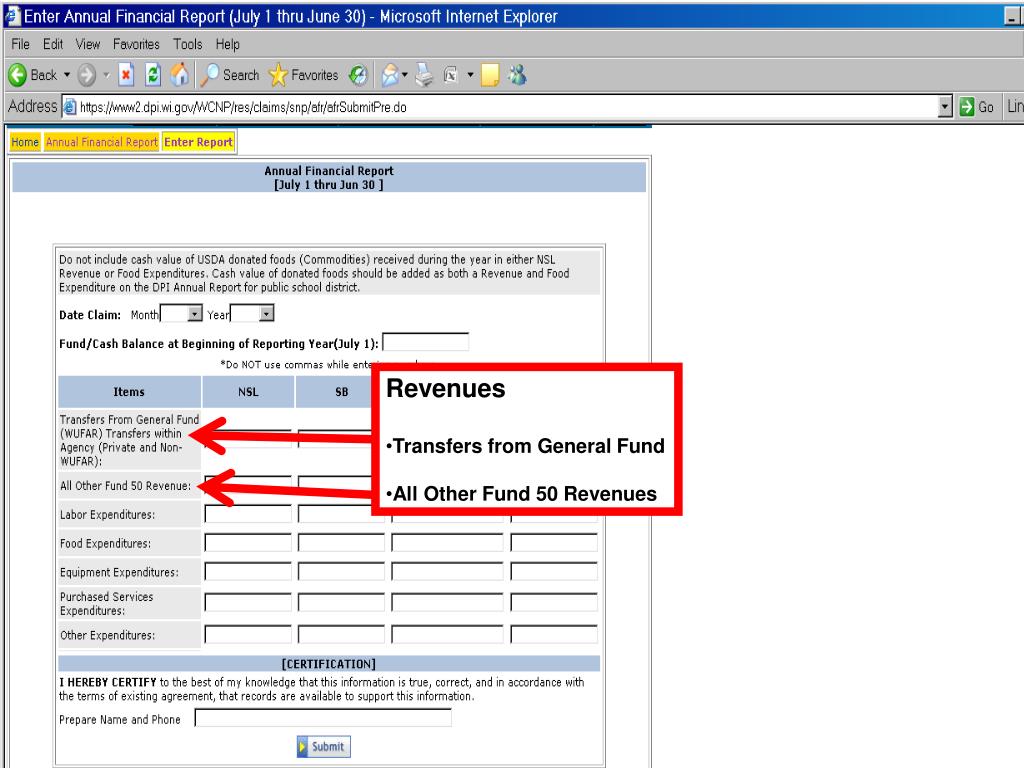Viewport: 1024px width, 768px height.
Task: Open the Edit menu
Action: pos(53,44)
